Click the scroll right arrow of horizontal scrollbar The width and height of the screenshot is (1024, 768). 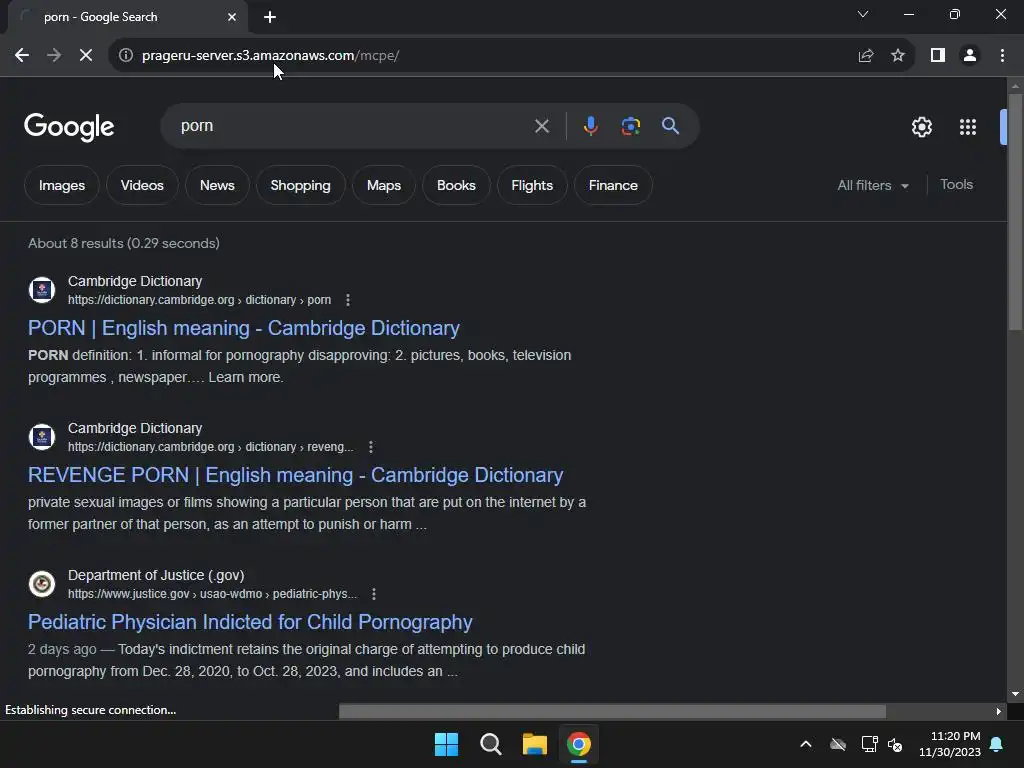click(998, 711)
